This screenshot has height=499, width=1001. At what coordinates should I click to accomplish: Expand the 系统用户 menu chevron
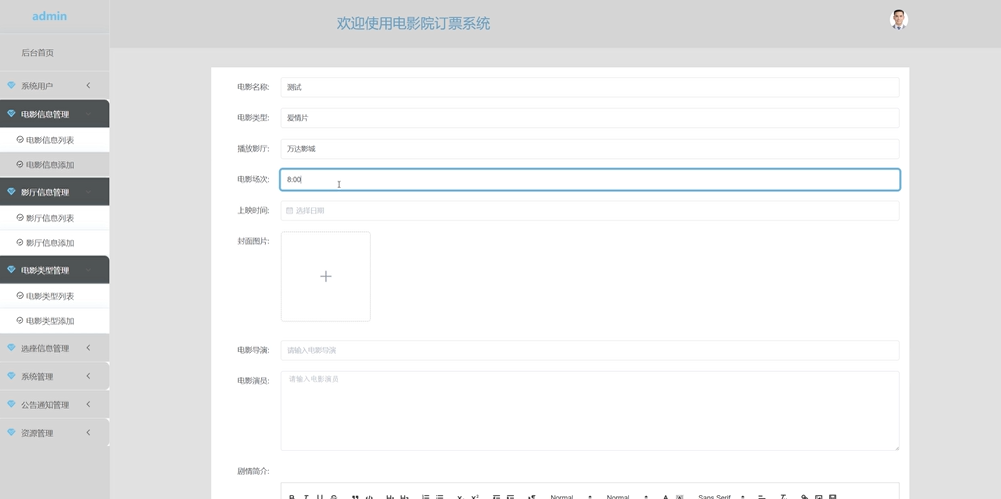click(88, 85)
